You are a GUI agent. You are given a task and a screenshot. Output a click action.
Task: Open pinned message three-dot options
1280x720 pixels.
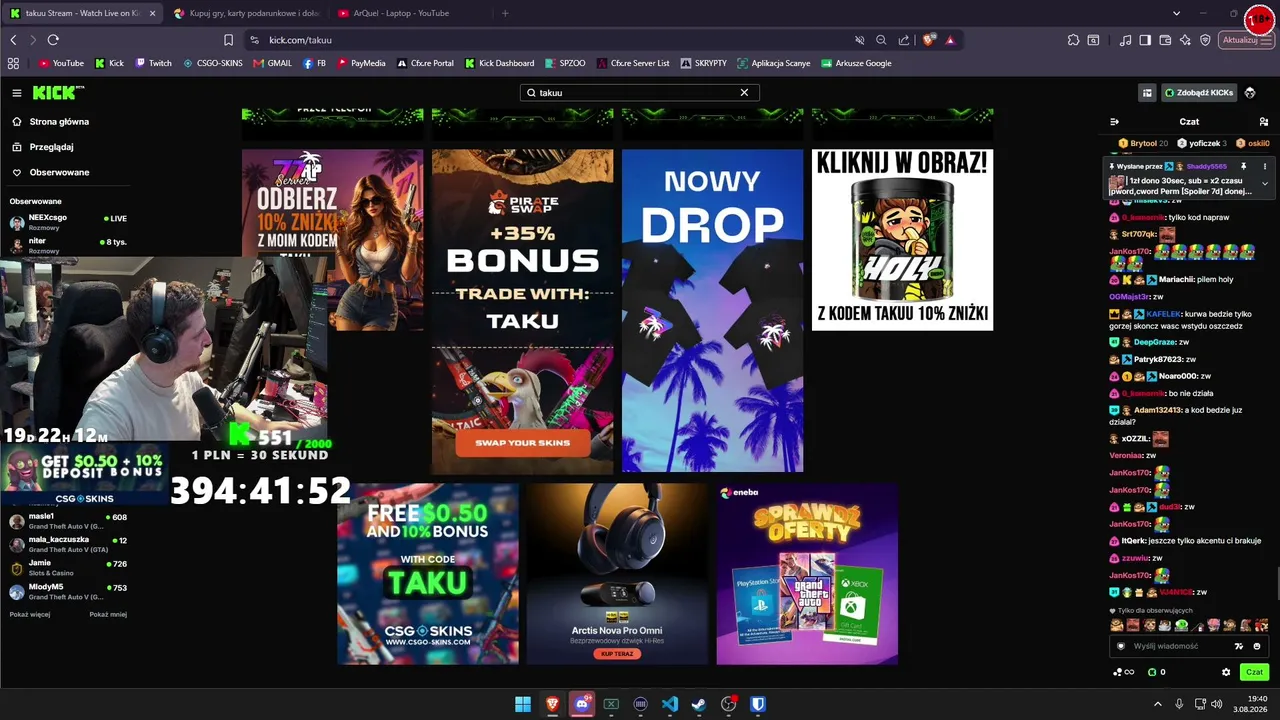(x=1264, y=167)
